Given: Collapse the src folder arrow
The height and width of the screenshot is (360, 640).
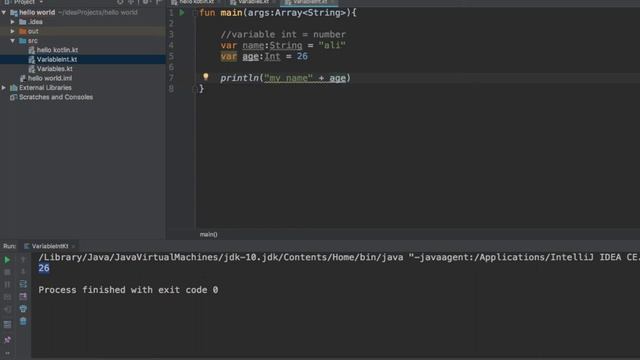Looking at the screenshot, I should [13, 41].
